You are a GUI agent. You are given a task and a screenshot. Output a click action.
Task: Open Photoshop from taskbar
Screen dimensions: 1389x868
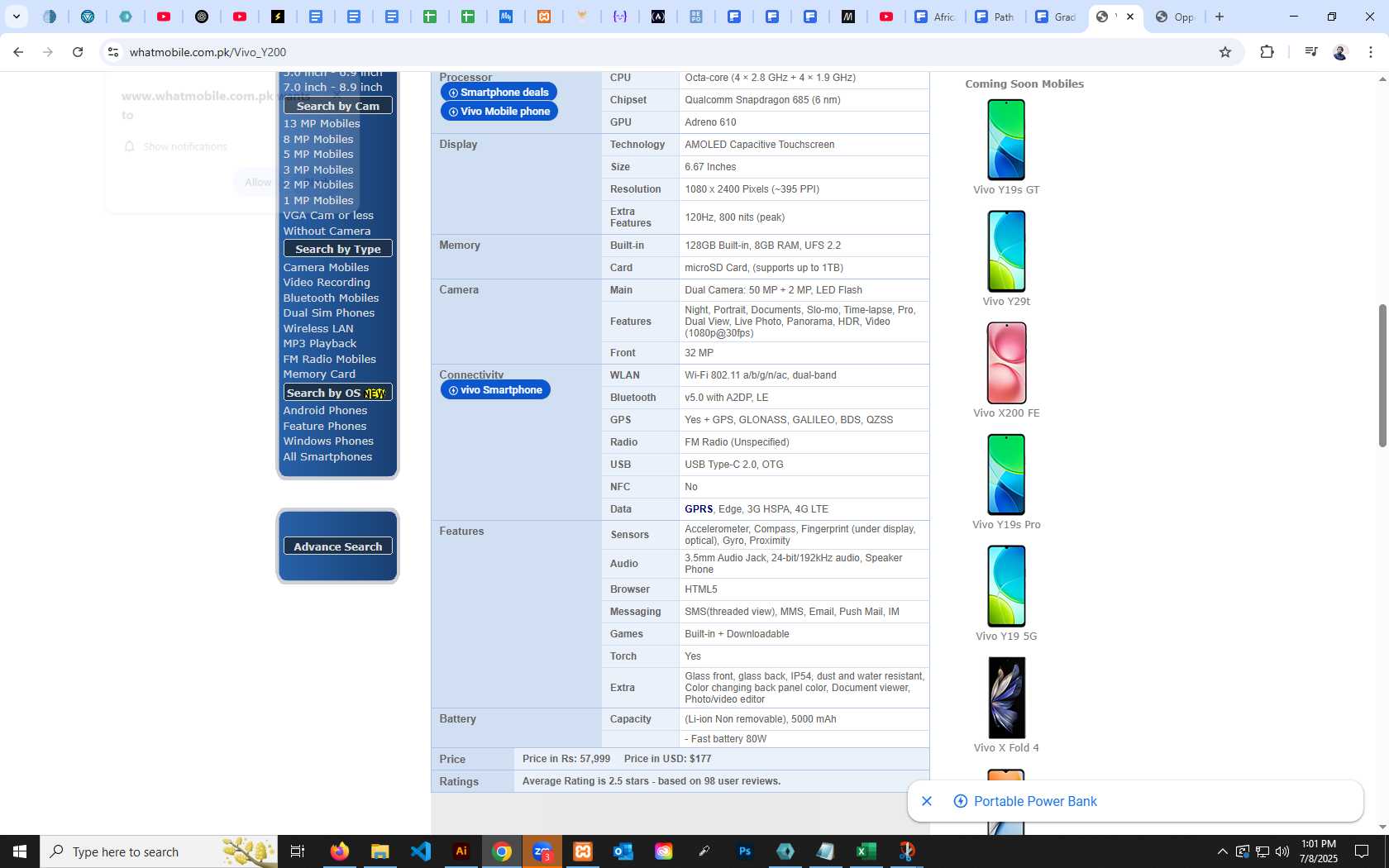pos(745,851)
